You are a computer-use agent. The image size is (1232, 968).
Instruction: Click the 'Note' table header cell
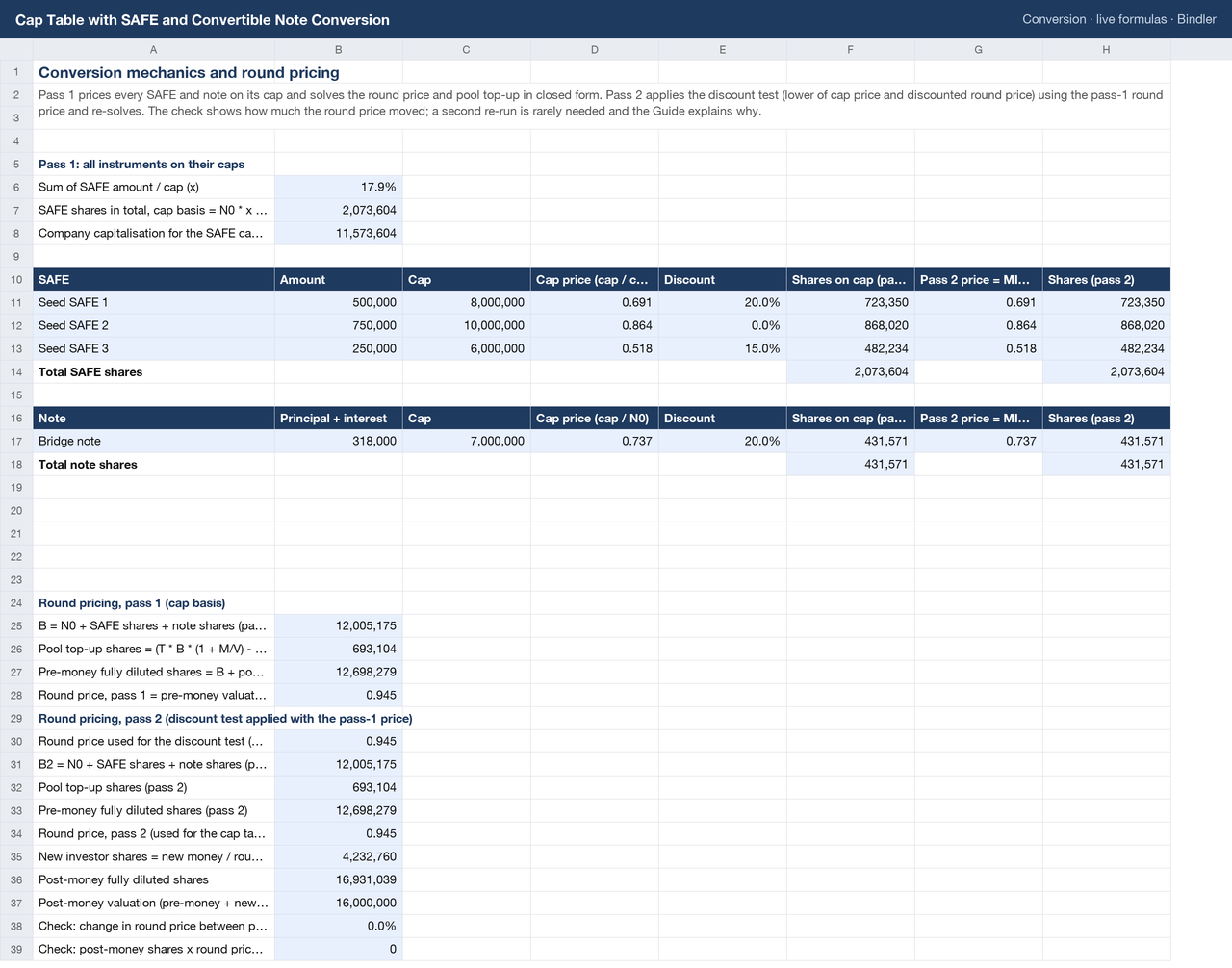click(x=154, y=418)
